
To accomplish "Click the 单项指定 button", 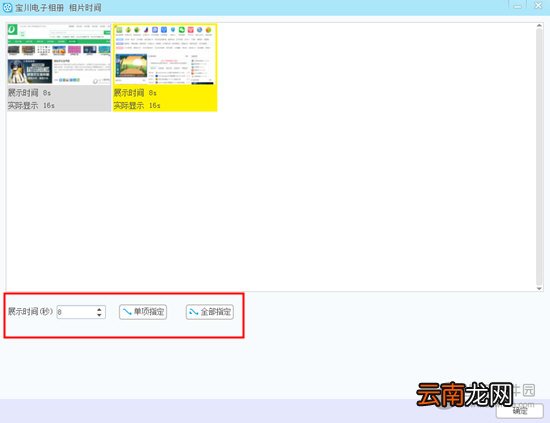I will tap(143, 312).
